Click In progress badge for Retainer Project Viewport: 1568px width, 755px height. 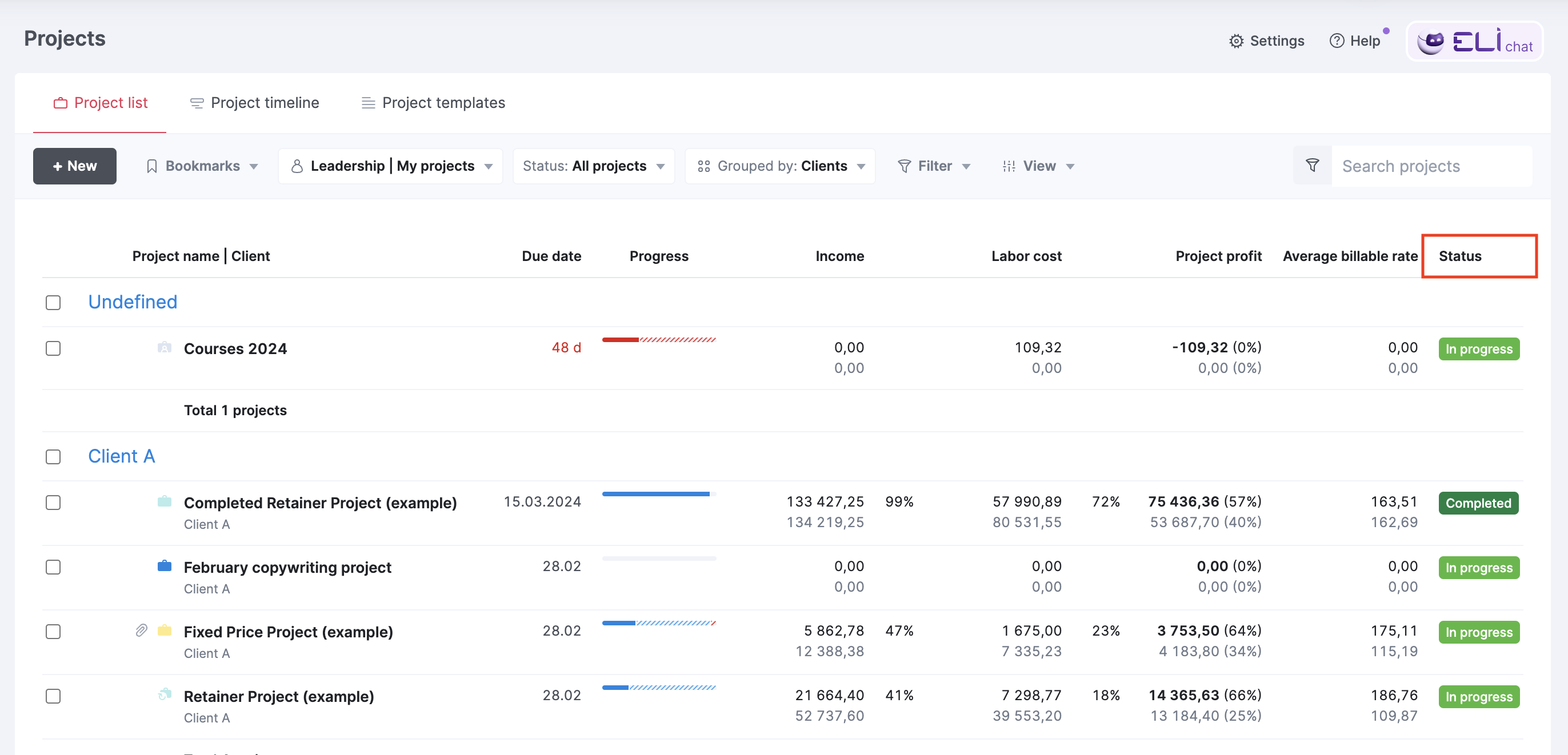(1479, 697)
